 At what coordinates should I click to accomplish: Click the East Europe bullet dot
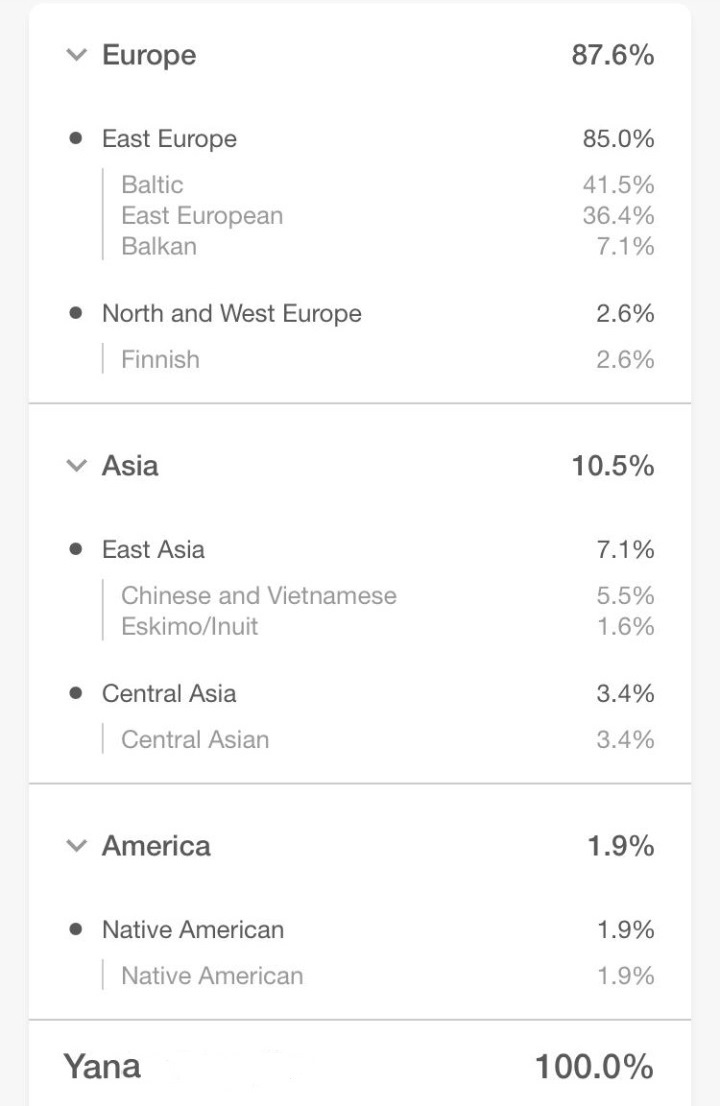click(76, 139)
